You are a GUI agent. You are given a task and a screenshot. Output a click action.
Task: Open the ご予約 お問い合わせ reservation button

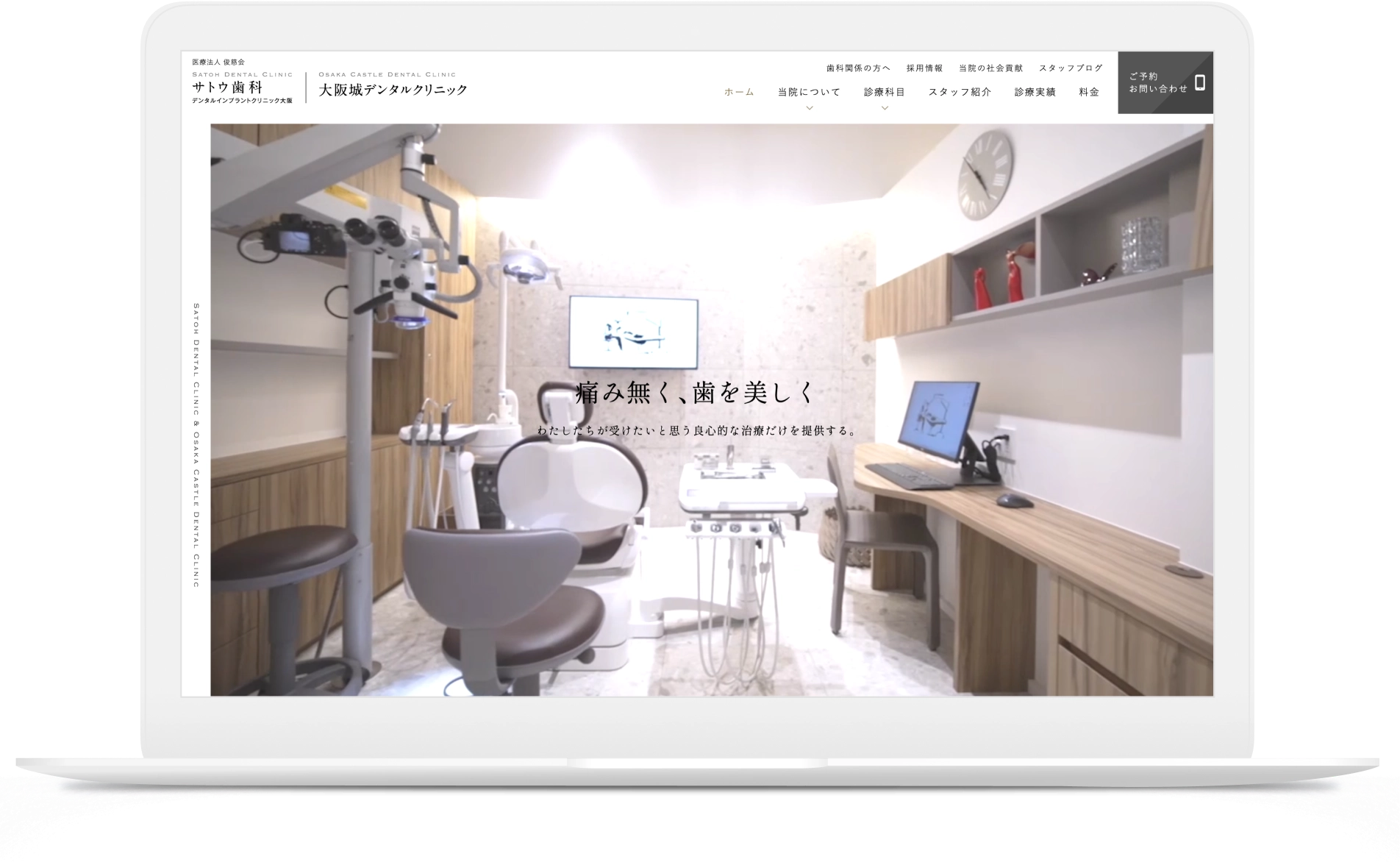(1165, 82)
